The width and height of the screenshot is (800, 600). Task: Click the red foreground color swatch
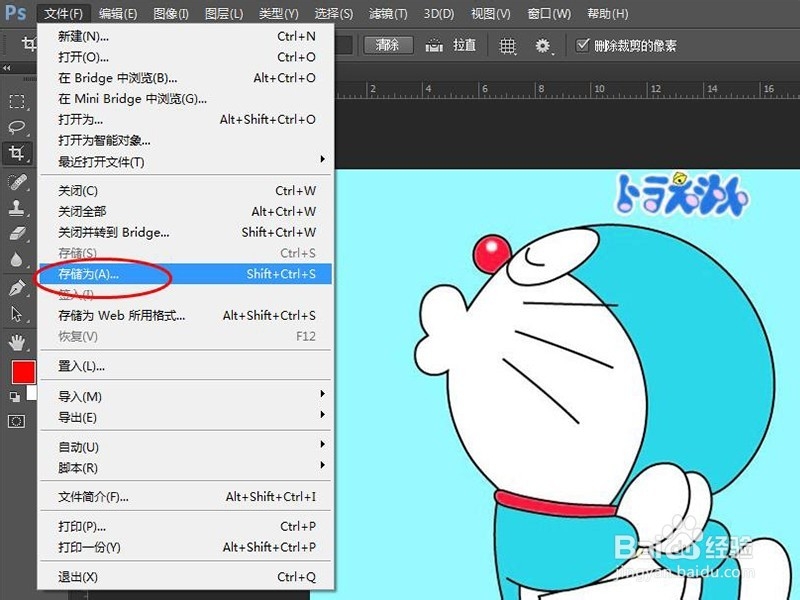pyautogui.click(x=23, y=372)
